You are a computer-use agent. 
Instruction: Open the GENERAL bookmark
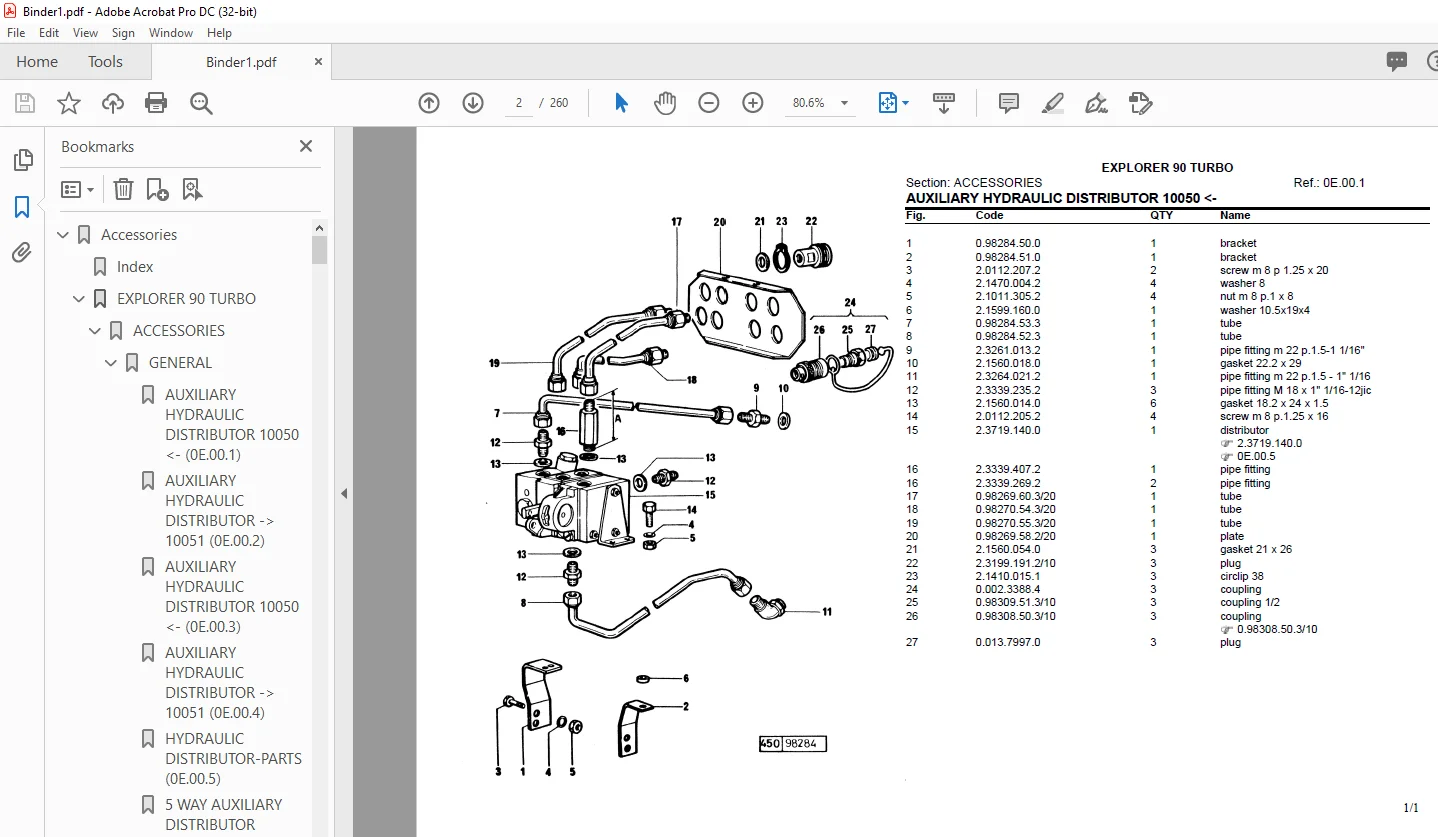click(x=180, y=363)
